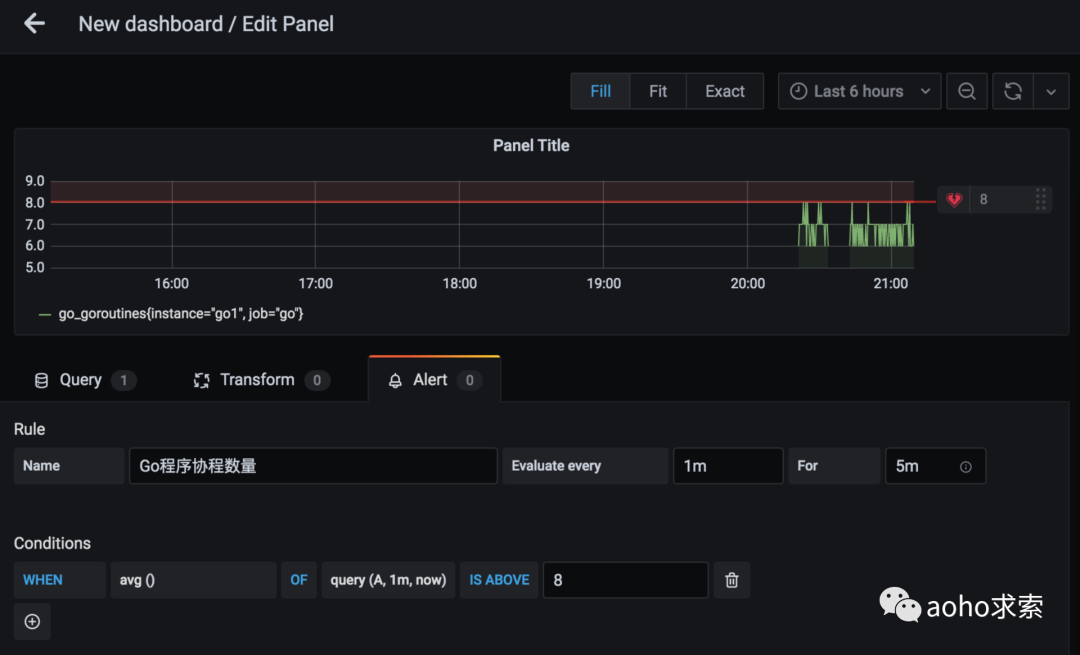Click the zoom out time range icon
The height and width of the screenshot is (655, 1080).
tap(967, 91)
